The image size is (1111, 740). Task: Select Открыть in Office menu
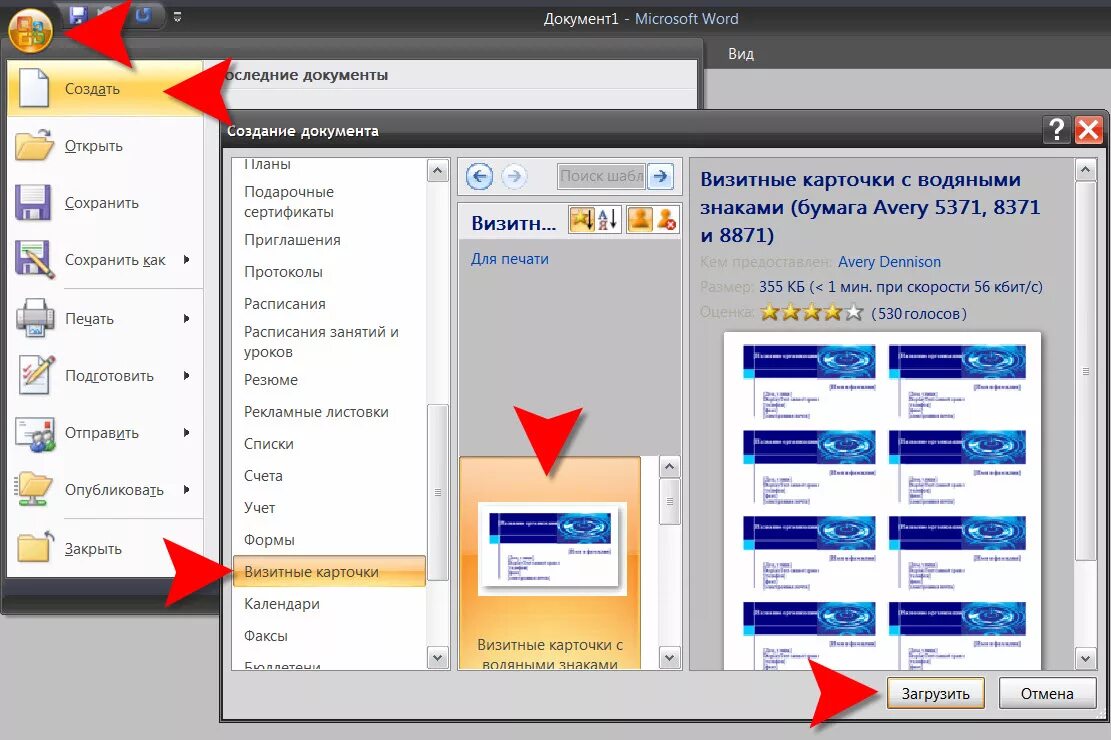[x=105, y=146]
